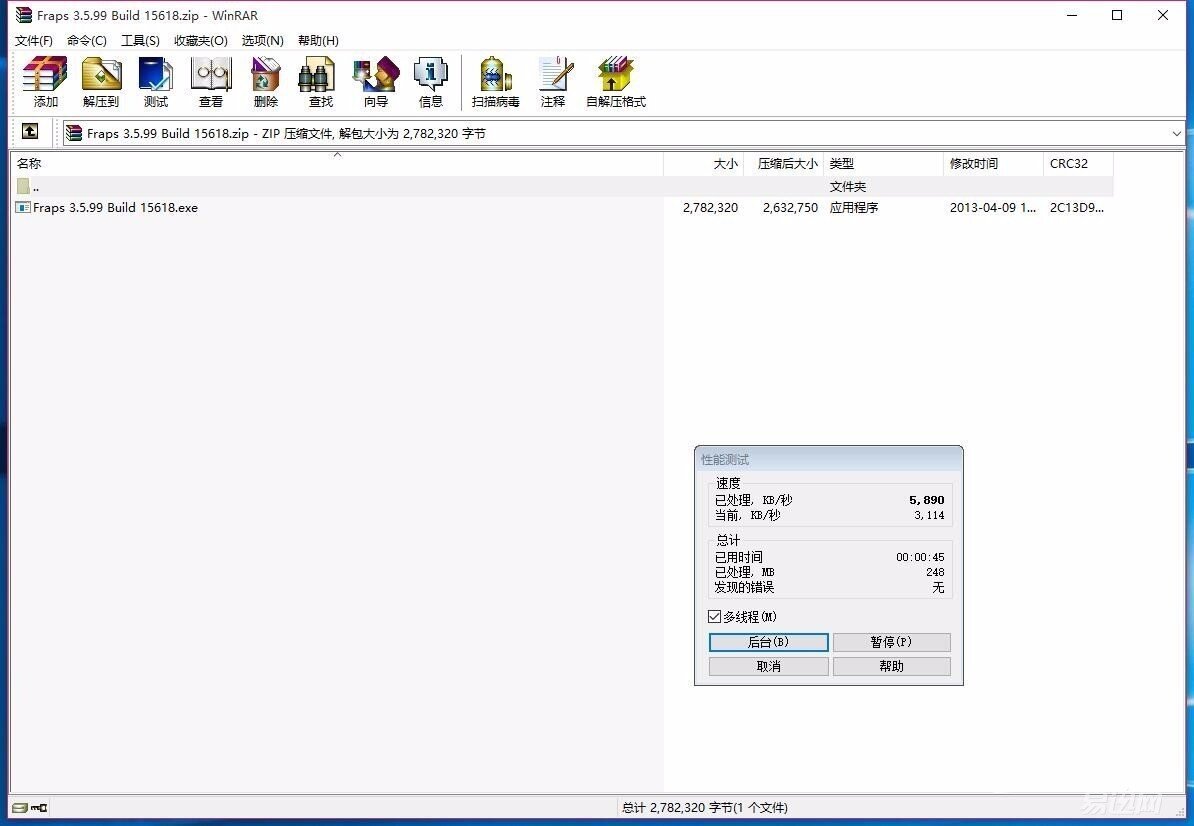Maximize the WinRAR window

1117,15
